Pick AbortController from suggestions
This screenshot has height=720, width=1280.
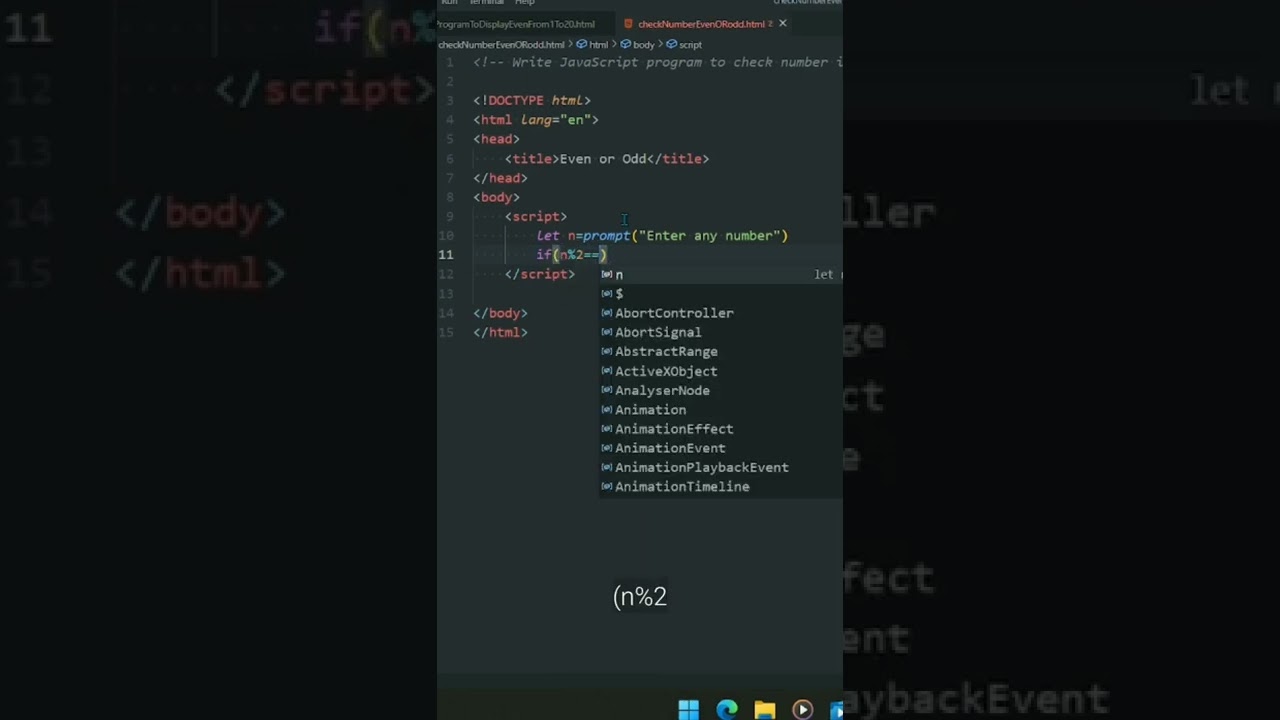[721, 313]
